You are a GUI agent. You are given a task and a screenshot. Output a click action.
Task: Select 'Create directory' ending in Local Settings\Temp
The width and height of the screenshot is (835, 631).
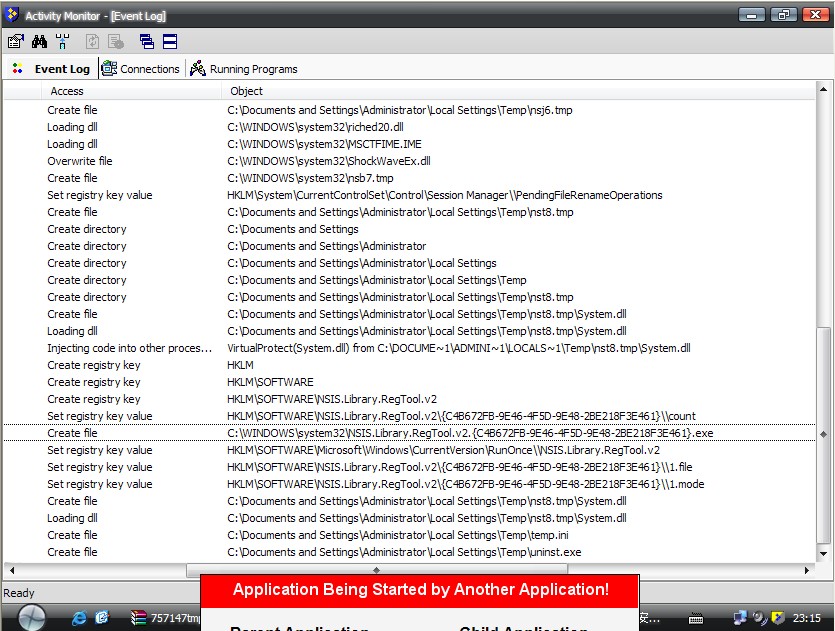409,280
